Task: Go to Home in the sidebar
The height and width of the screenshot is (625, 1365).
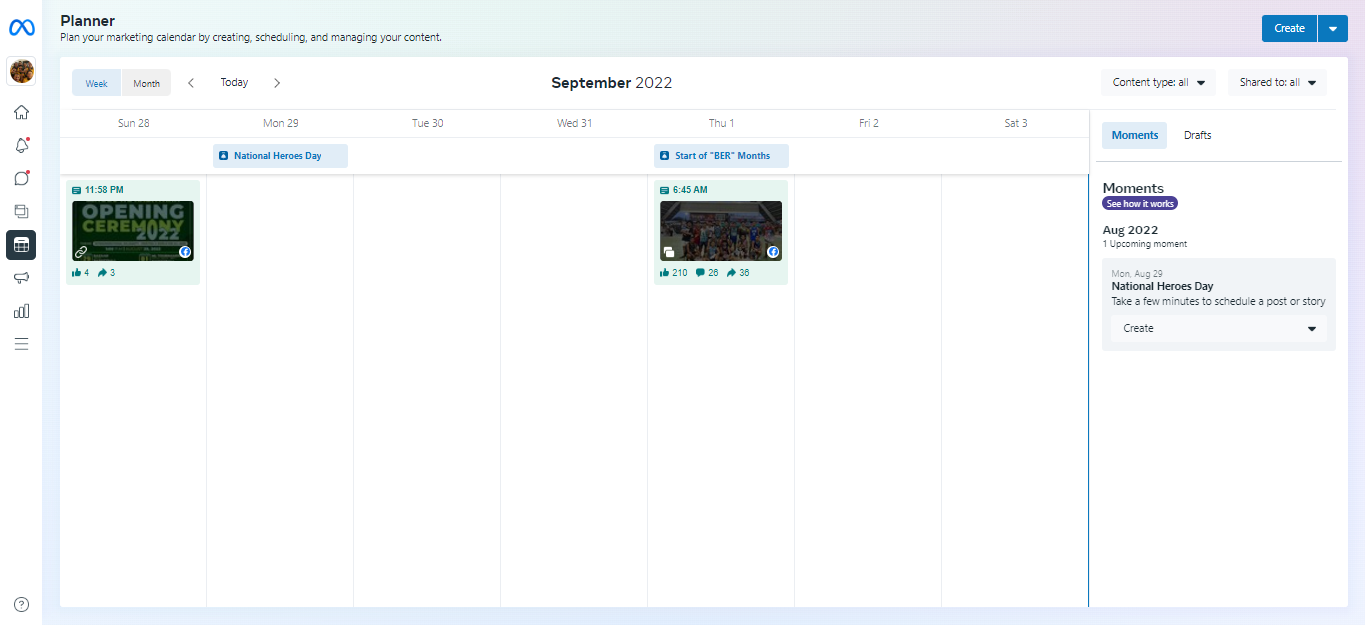Action: tap(21, 112)
